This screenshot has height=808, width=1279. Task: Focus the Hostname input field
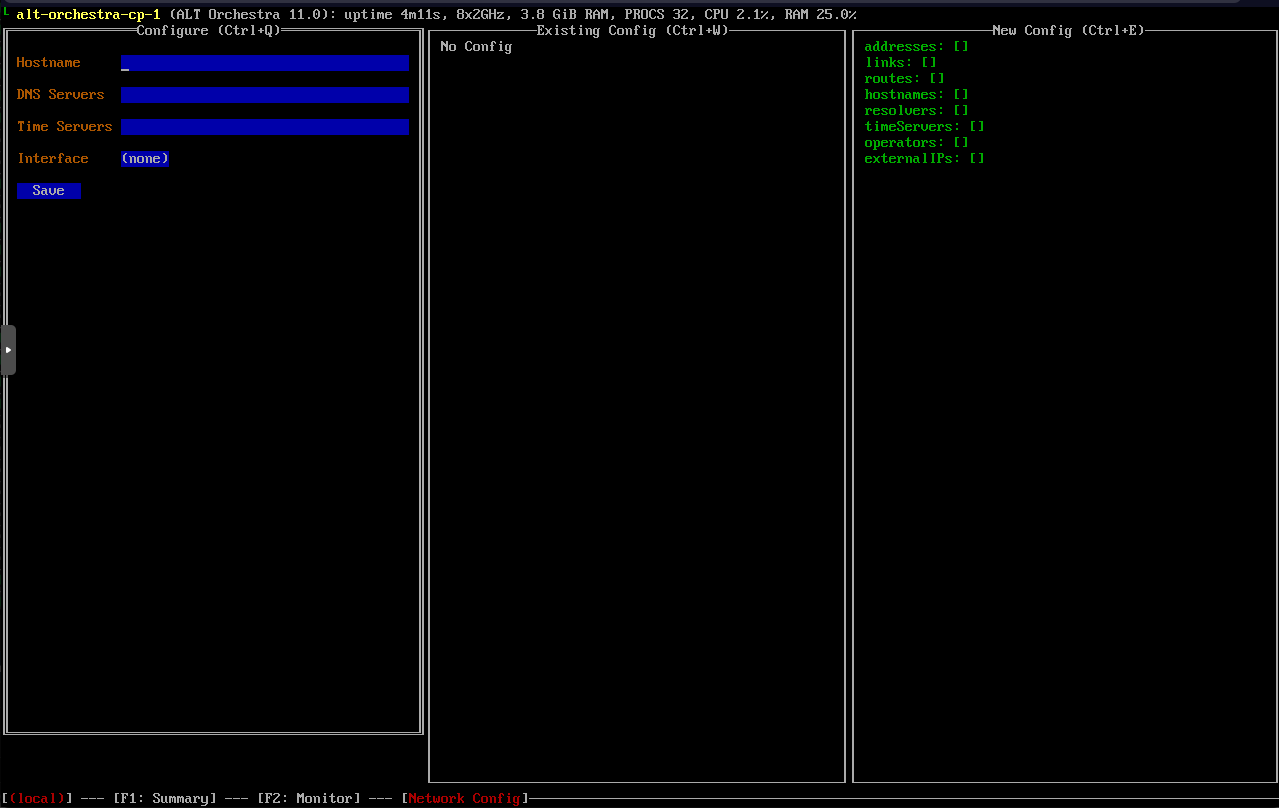click(265, 63)
